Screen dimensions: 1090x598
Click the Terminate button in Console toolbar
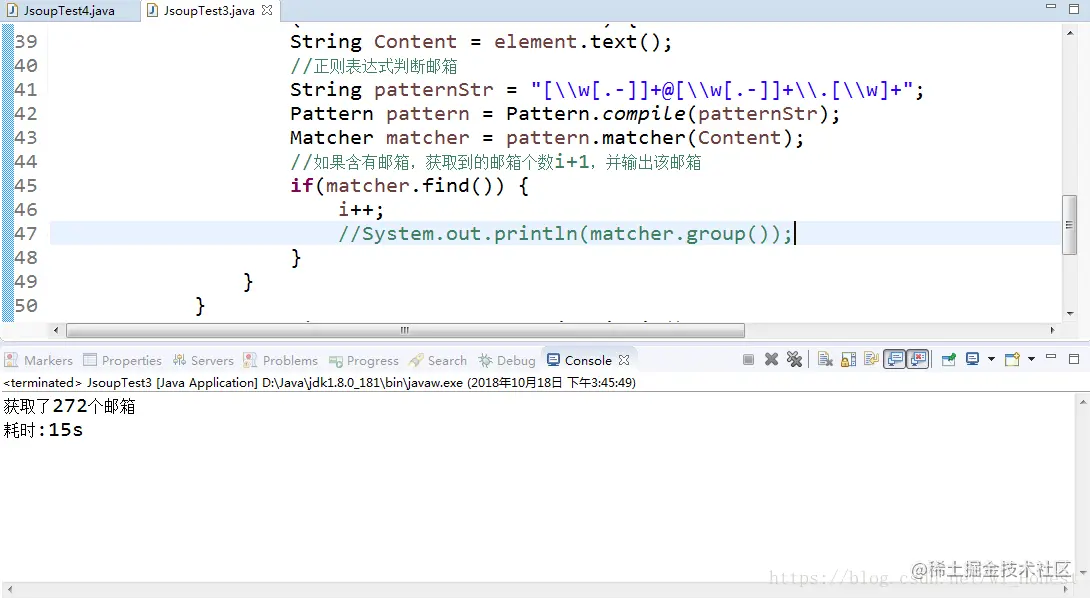pos(748,359)
